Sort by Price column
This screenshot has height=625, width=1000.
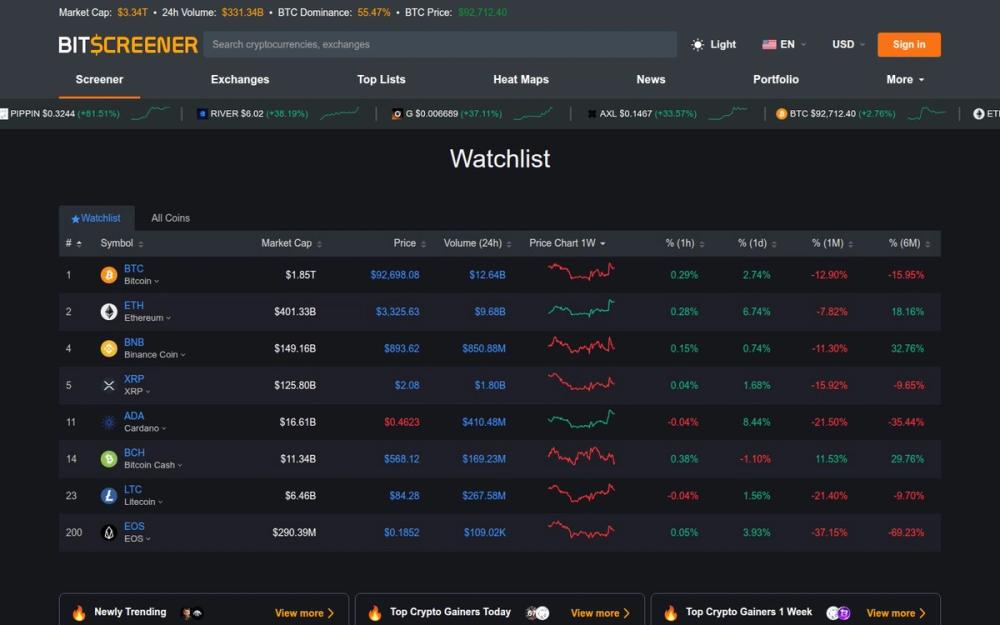tap(409, 244)
